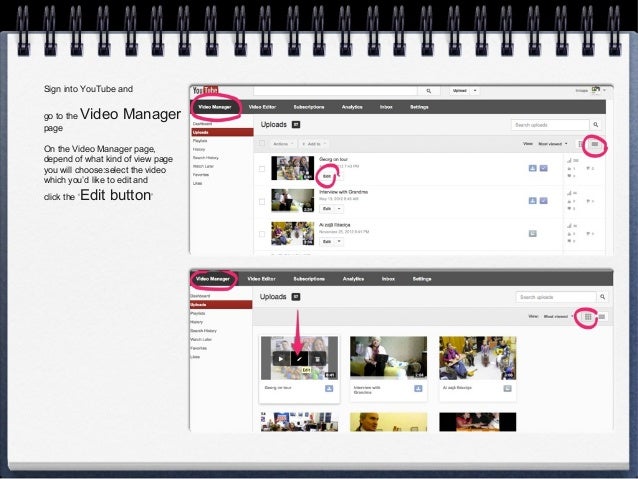Open the Most viewed sort dropdown in grid-view screenshot
This screenshot has height=479, width=638.
[558, 316]
